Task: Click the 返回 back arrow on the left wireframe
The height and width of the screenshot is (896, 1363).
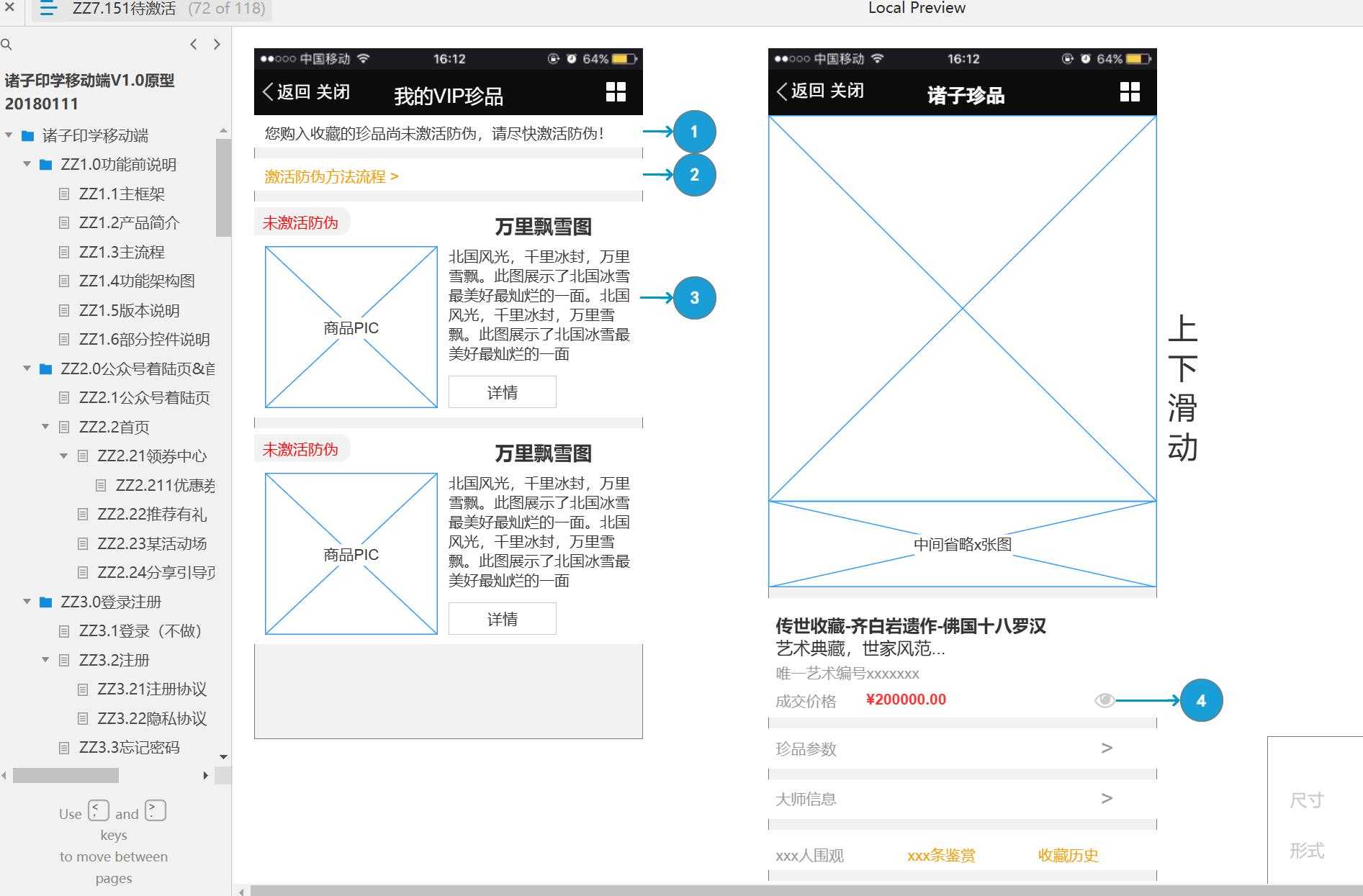Action: click(267, 91)
